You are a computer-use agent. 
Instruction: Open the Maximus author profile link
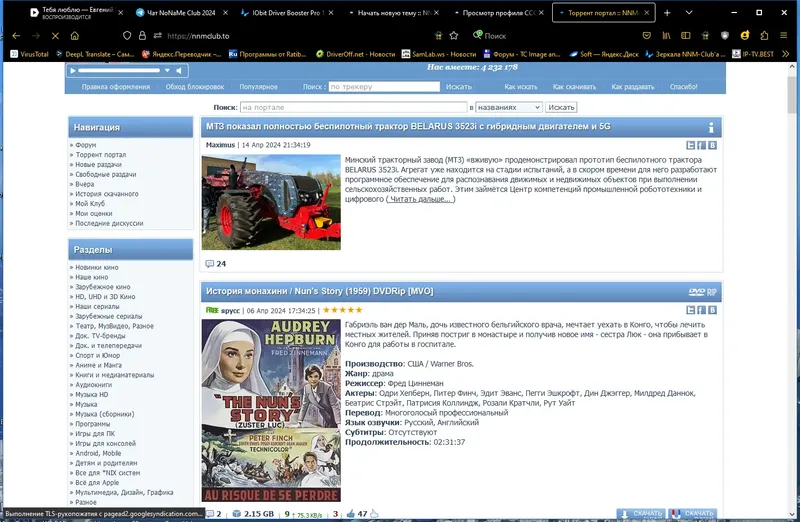point(220,145)
